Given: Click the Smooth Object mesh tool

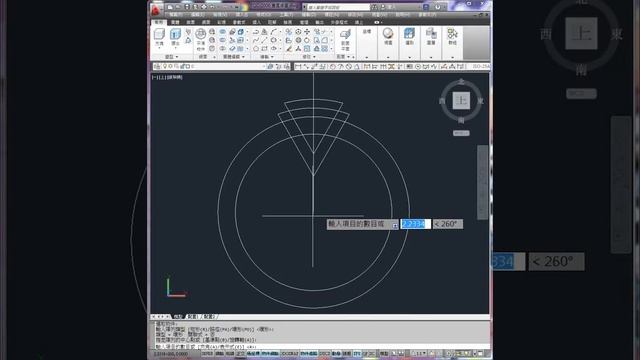Looking at the screenshot, I should pos(201,39).
